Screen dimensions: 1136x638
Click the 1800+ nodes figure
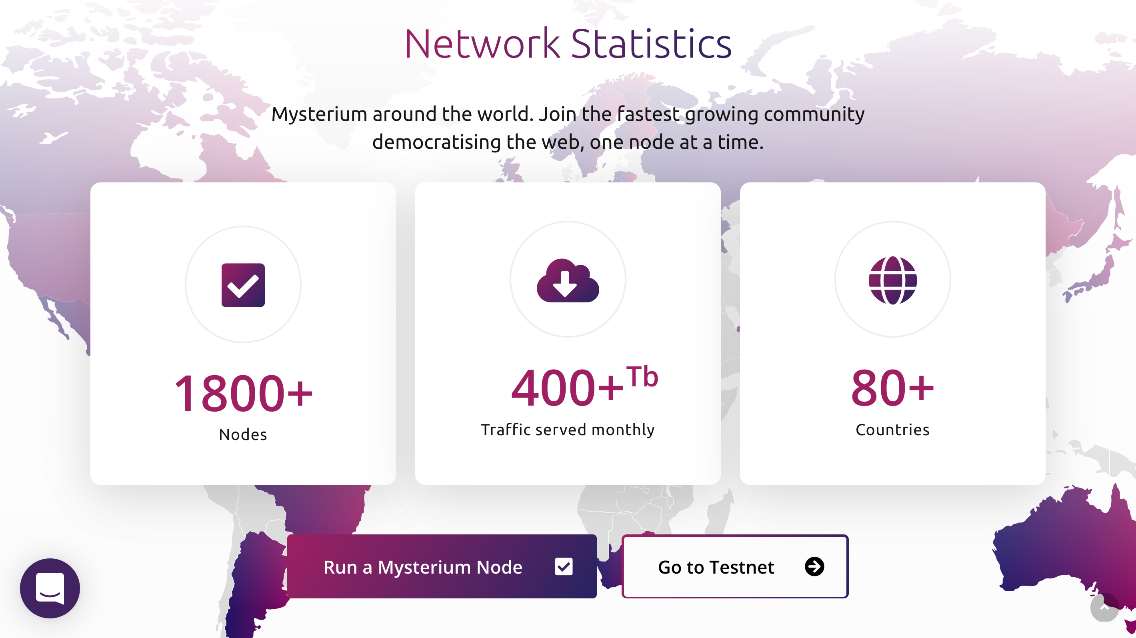point(243,393)
